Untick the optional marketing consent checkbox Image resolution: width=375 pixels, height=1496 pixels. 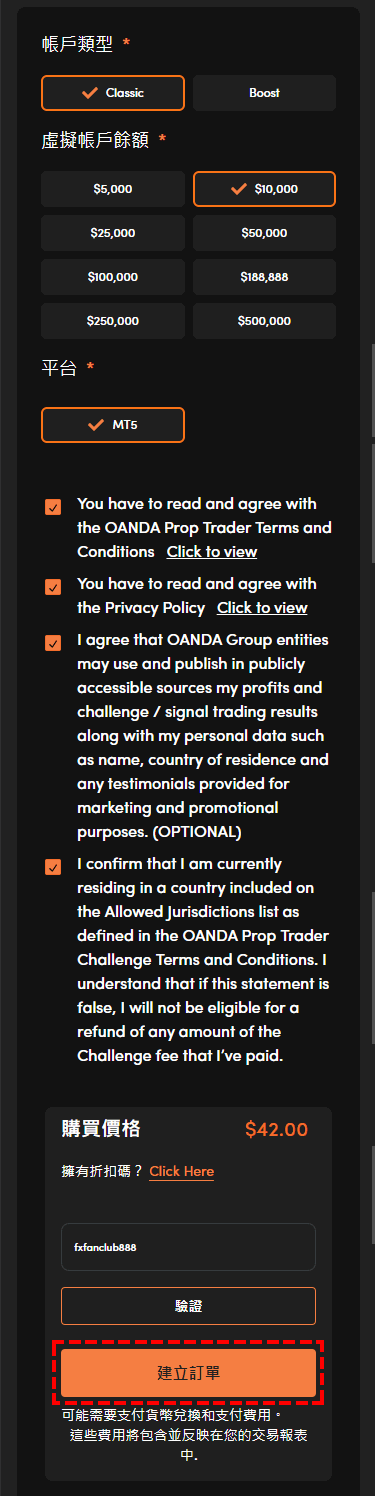pyautogui.click(x=53, y=643)
